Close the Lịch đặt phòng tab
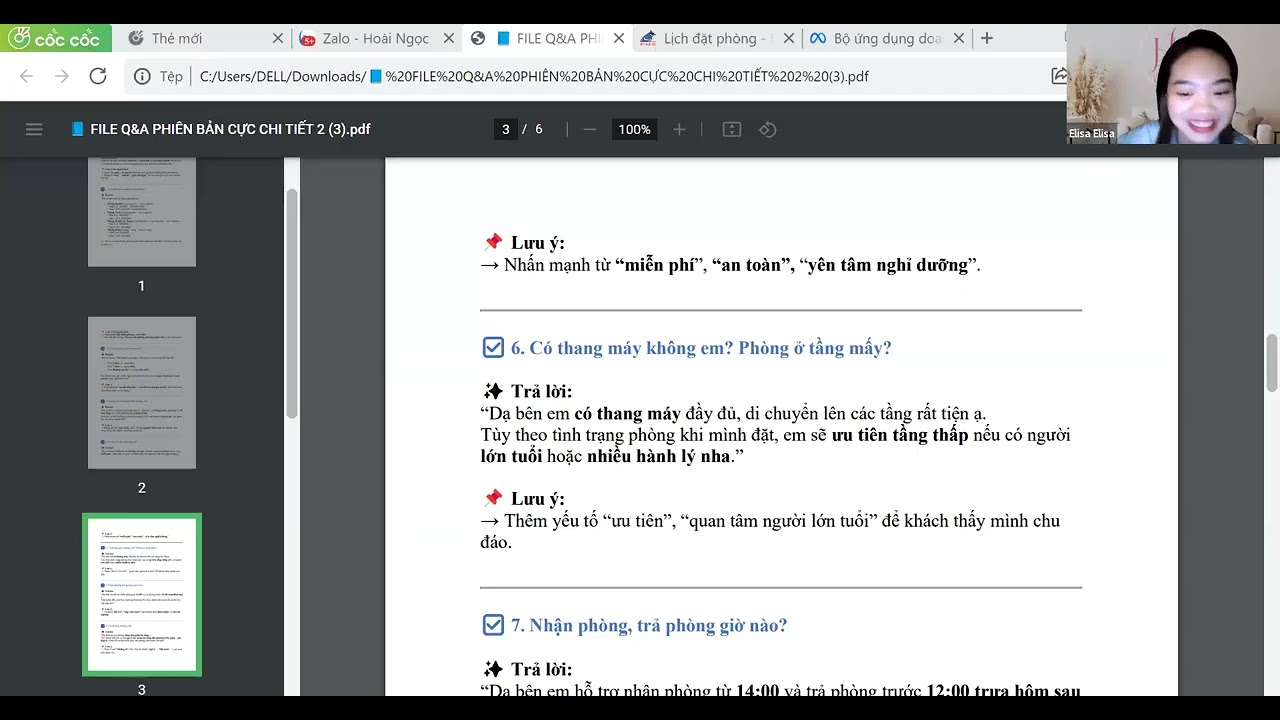Screen dimensions: 1280x720 tap(789, 38)
